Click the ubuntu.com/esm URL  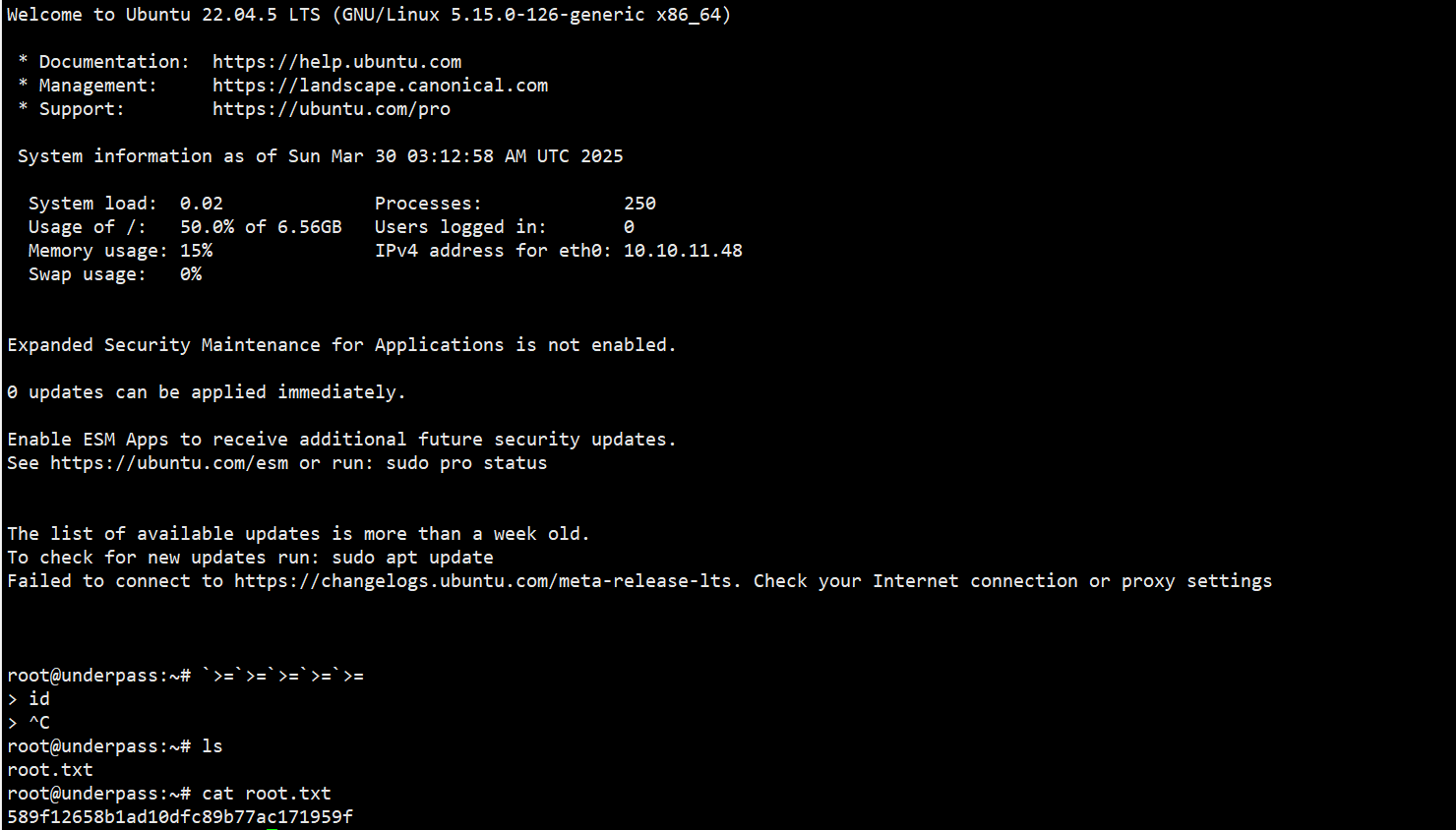[169, 463]
